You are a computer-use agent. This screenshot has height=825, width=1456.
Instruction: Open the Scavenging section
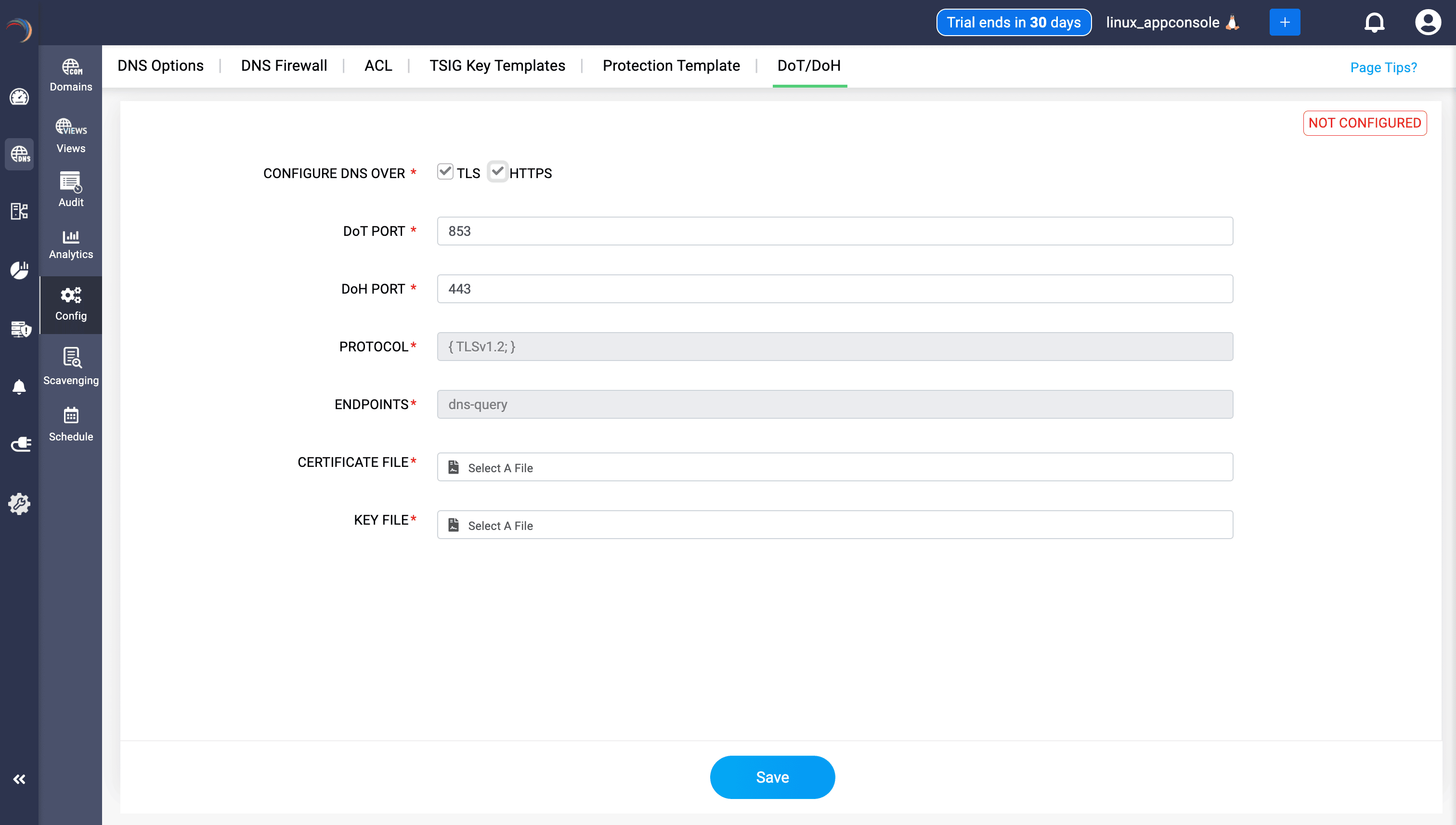coord(70,365)
